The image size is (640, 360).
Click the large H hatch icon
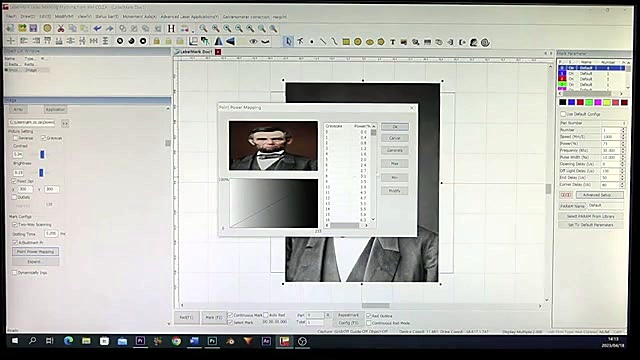tap(171, 28)
